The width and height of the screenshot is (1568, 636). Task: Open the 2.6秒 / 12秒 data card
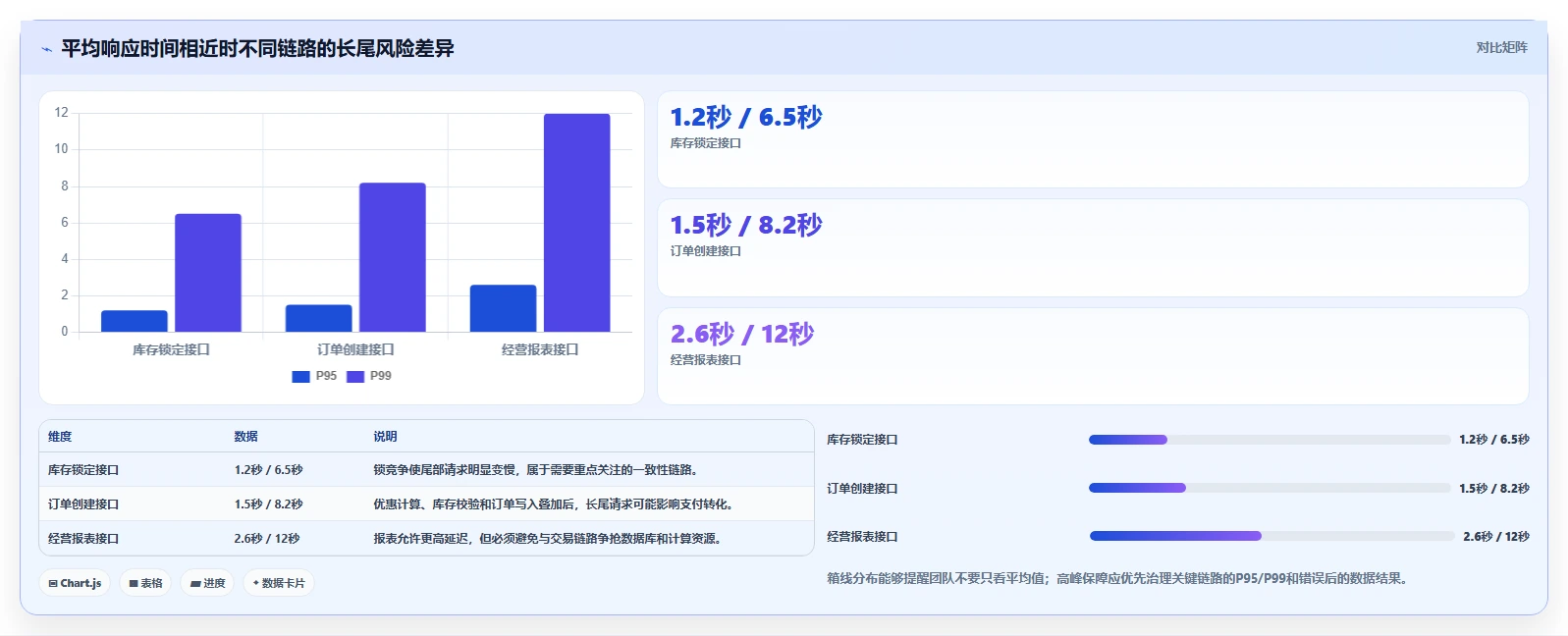(x=1093, y=356)
